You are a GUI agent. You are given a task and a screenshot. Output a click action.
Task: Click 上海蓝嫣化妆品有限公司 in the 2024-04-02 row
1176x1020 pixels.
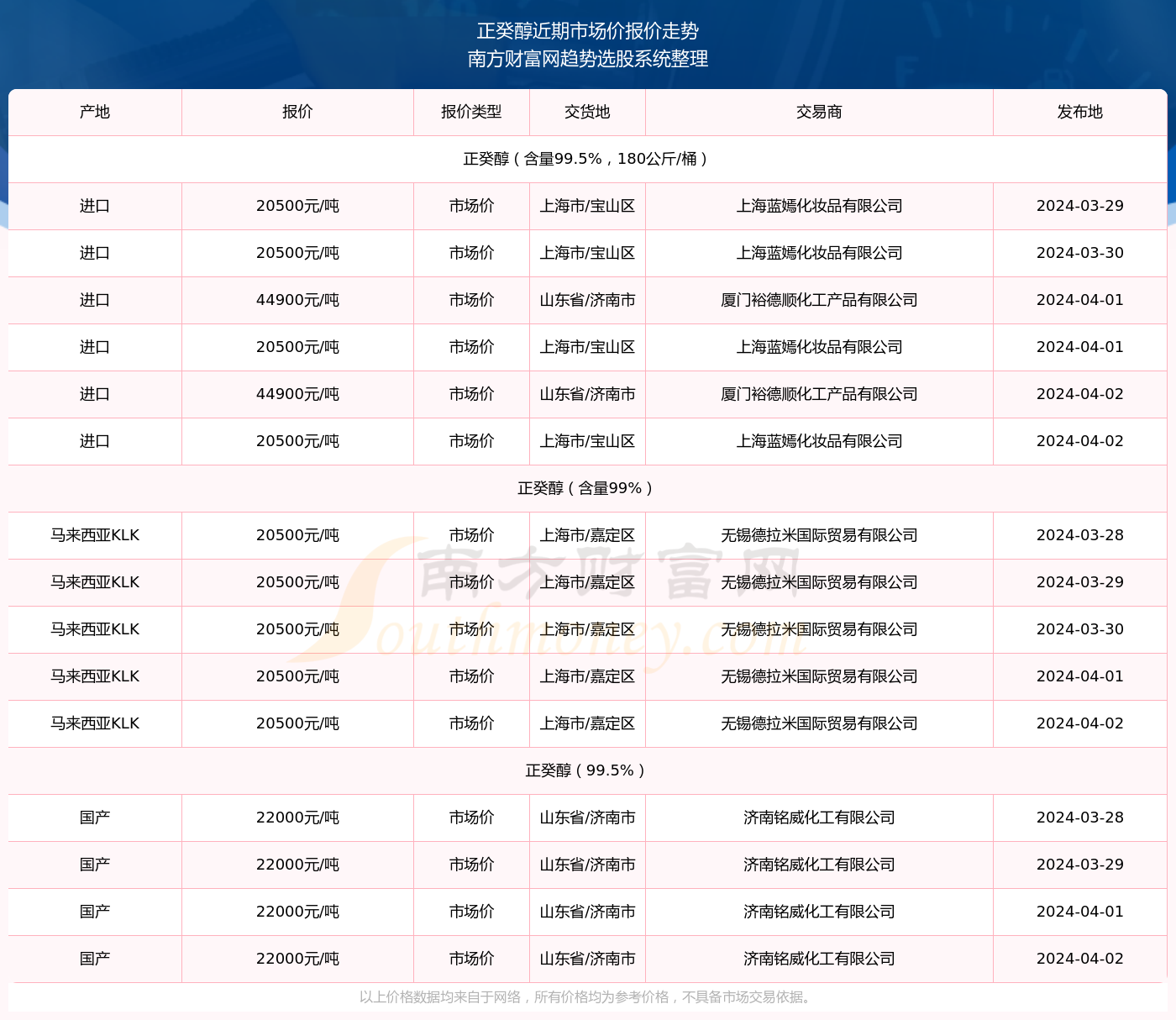pos(819,441)
